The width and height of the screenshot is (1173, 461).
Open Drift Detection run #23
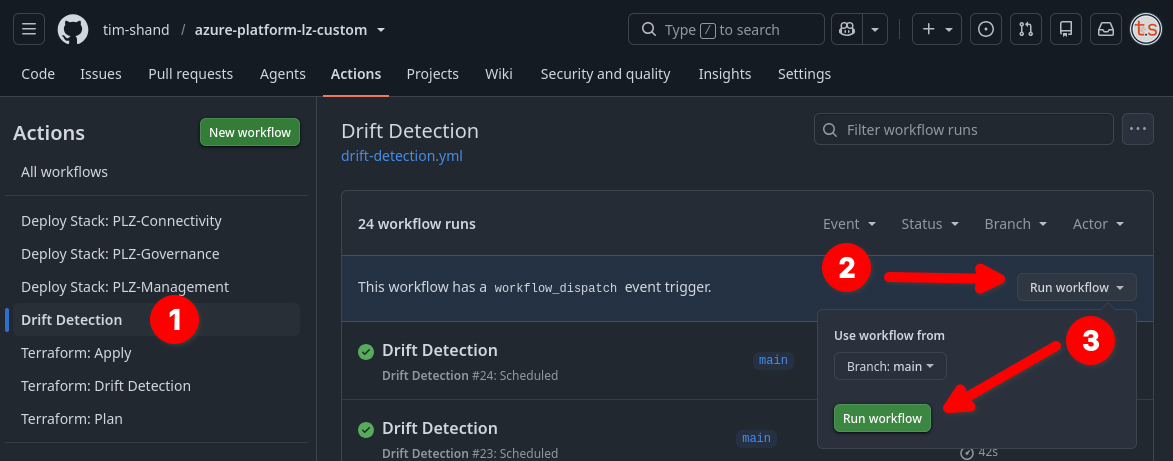[440, 428]
